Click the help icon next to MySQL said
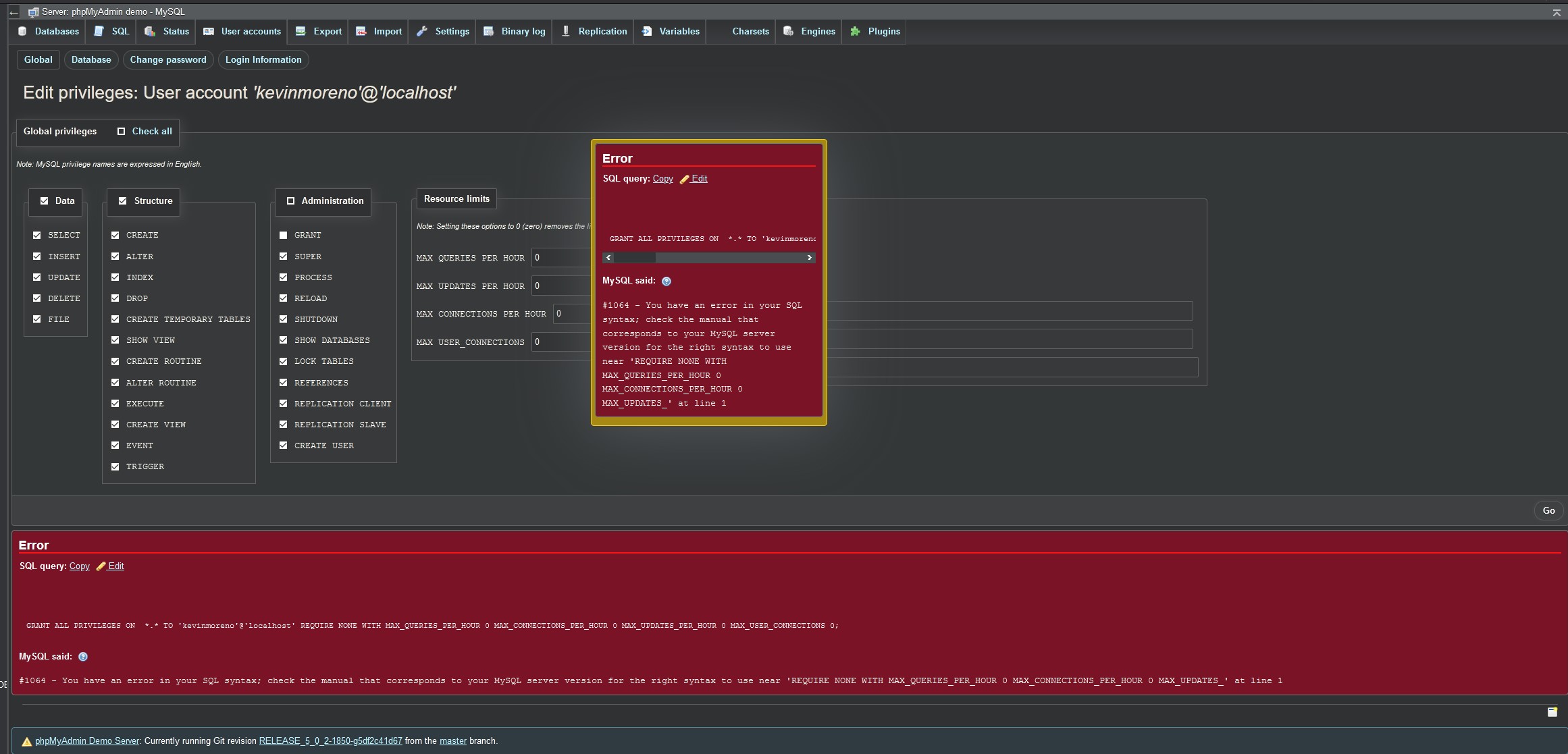Image resolution: width=1568 pixels, height=754 pixels. (667, 281)
